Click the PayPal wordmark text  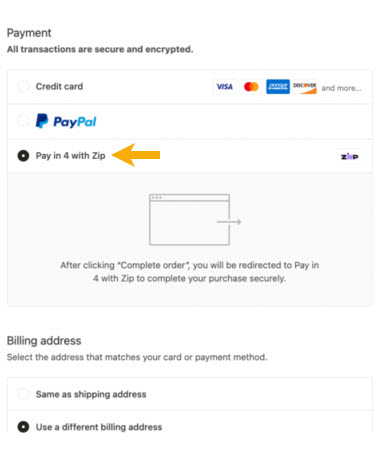pyautogui.click(x=75, y=122)
